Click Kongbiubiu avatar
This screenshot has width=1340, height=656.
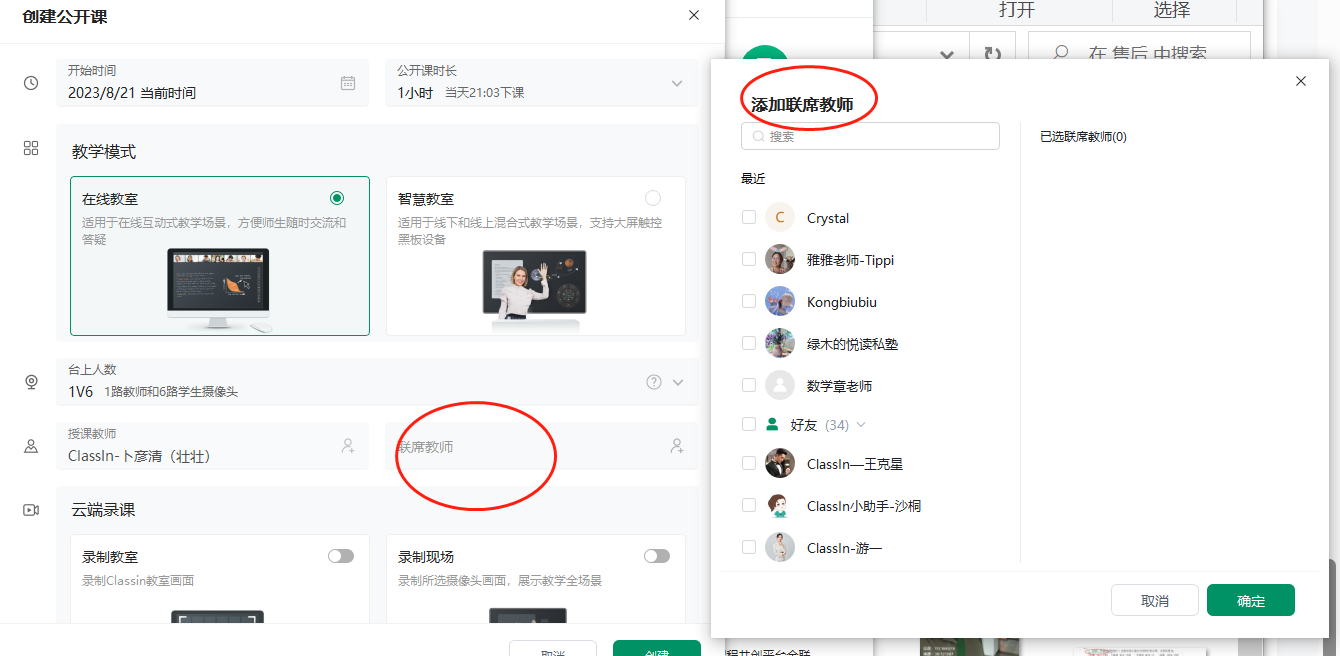click(x=780, y=302)
